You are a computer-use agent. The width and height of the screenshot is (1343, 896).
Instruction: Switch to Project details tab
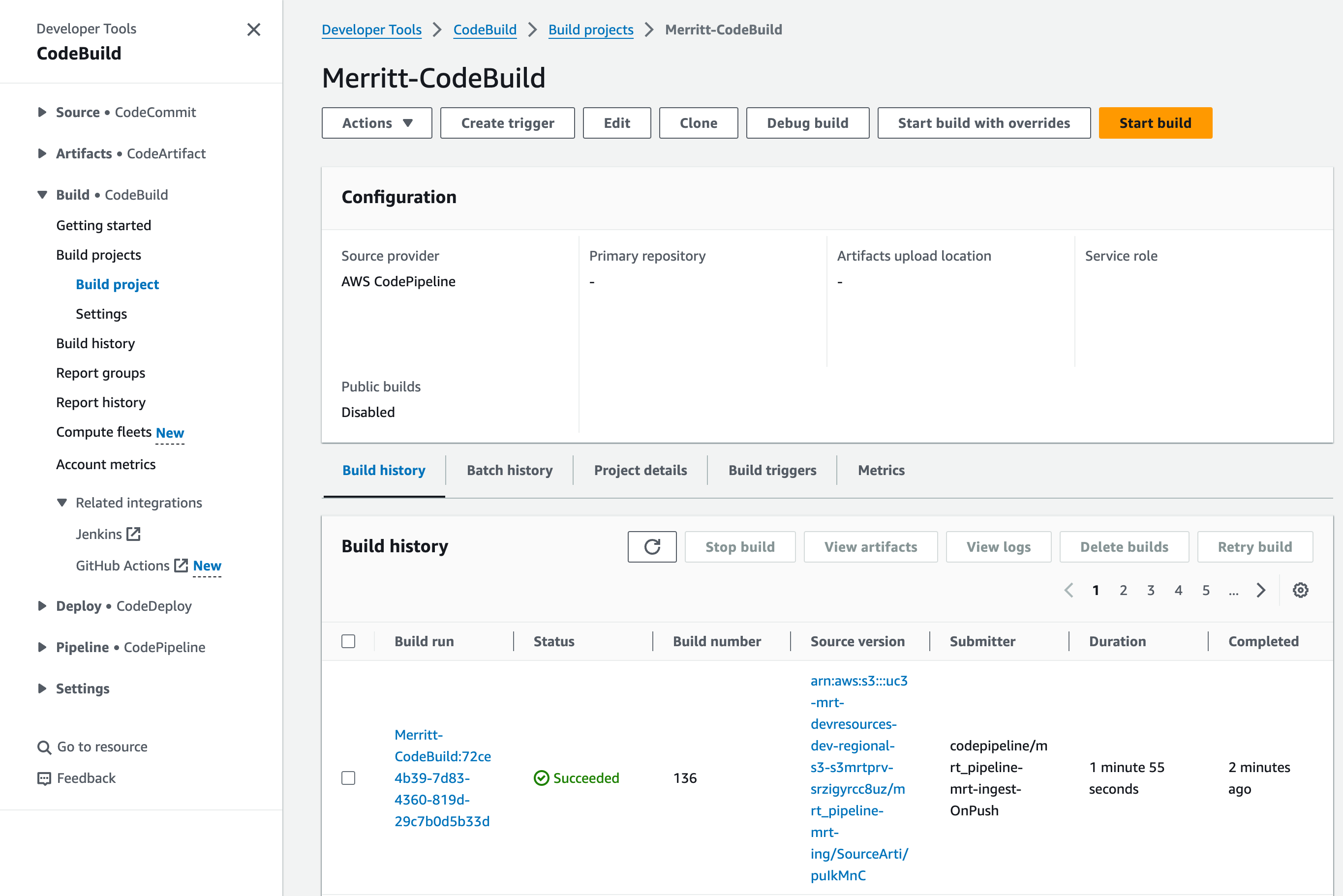tap(640, 470)
